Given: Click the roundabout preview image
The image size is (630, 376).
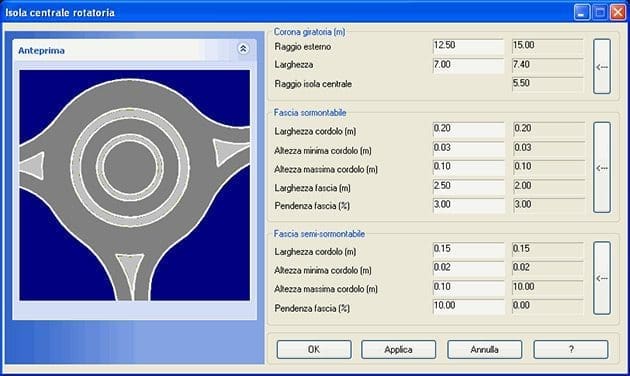Looking at the screenshot, I should (135, 185).
